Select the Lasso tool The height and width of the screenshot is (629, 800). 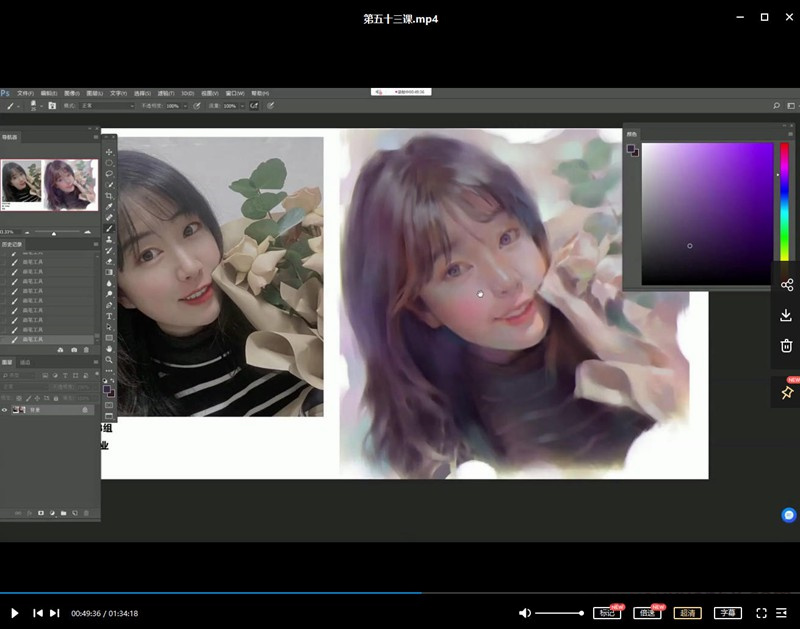pyautogui.click(x=109, y=174)
